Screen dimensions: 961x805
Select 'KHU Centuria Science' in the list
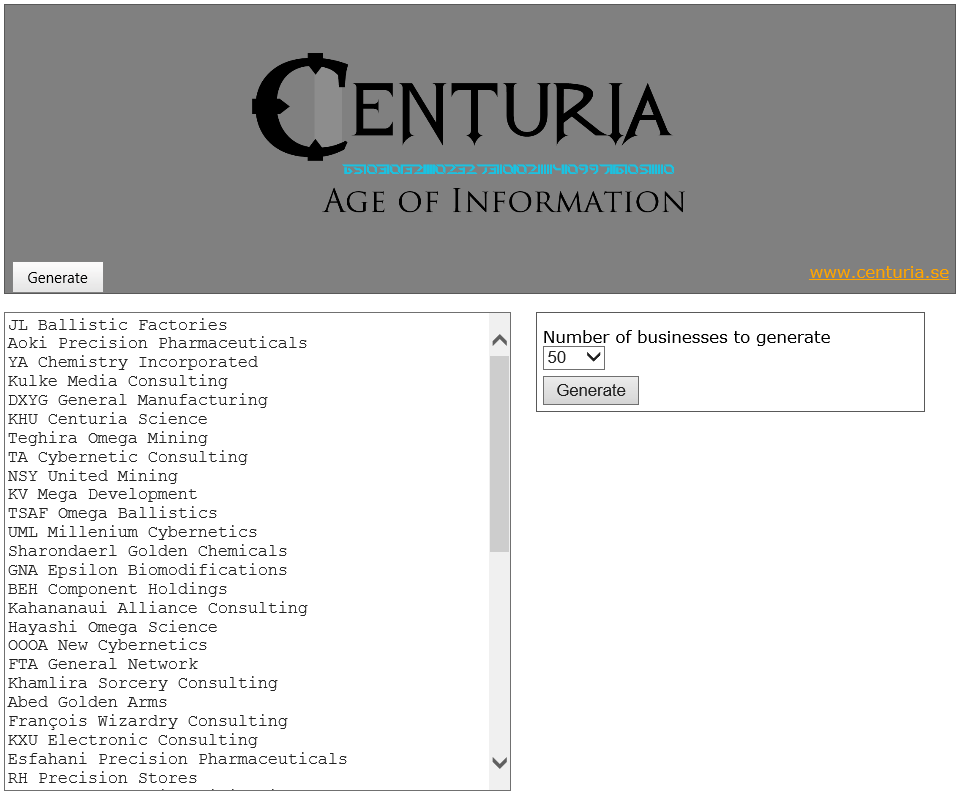coord(108,419)
